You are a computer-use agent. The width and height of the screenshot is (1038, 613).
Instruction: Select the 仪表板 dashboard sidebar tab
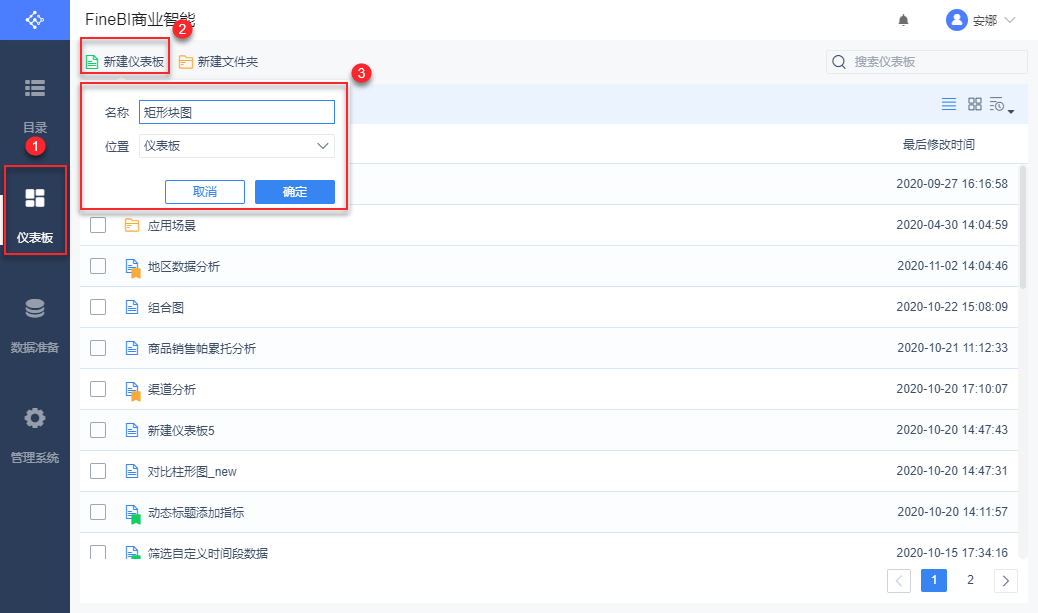(x=35, y=212)
